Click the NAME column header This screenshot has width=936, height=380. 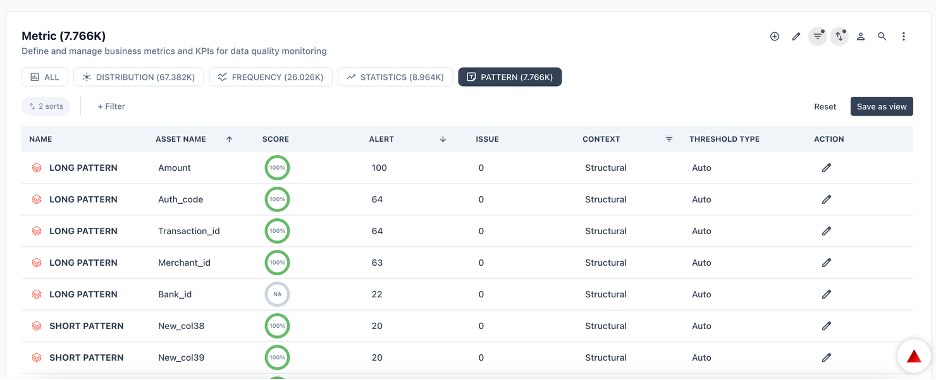coord(41,139)
